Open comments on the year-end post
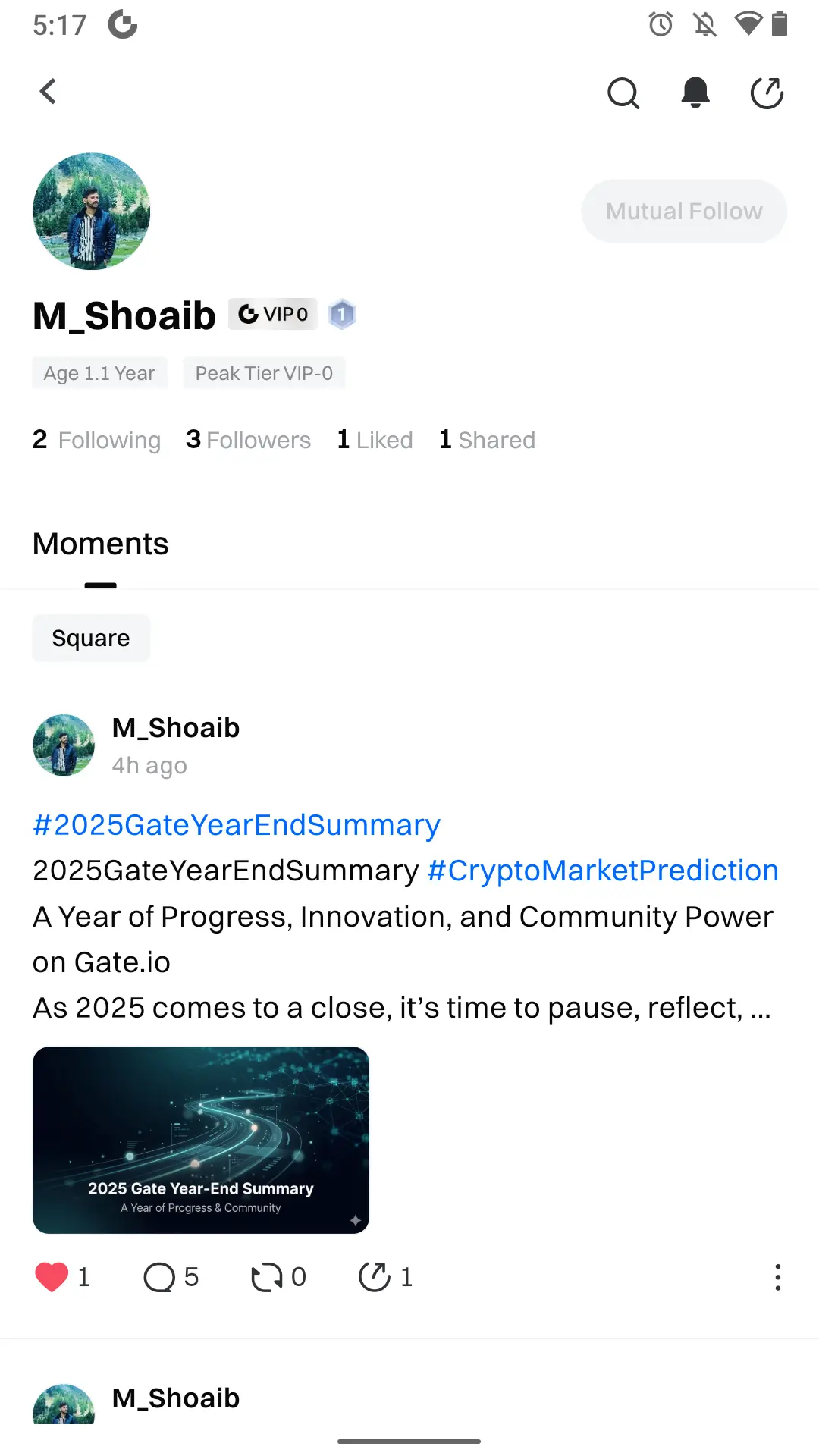The height and width of the screenshot is (1456, 819). click(x=159, y=1277)
